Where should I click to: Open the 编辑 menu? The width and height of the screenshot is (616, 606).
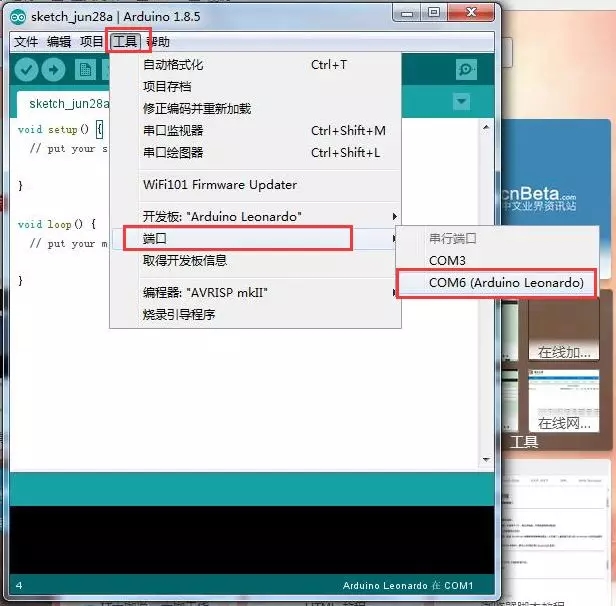point(59,42)
